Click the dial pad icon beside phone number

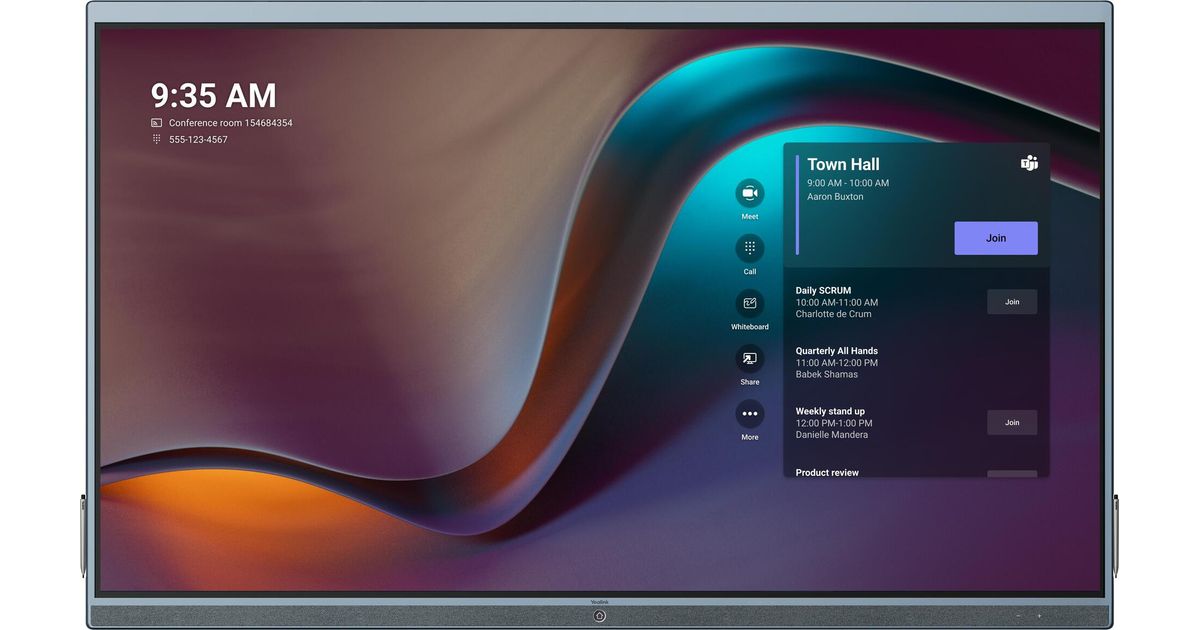pos(156,140)
